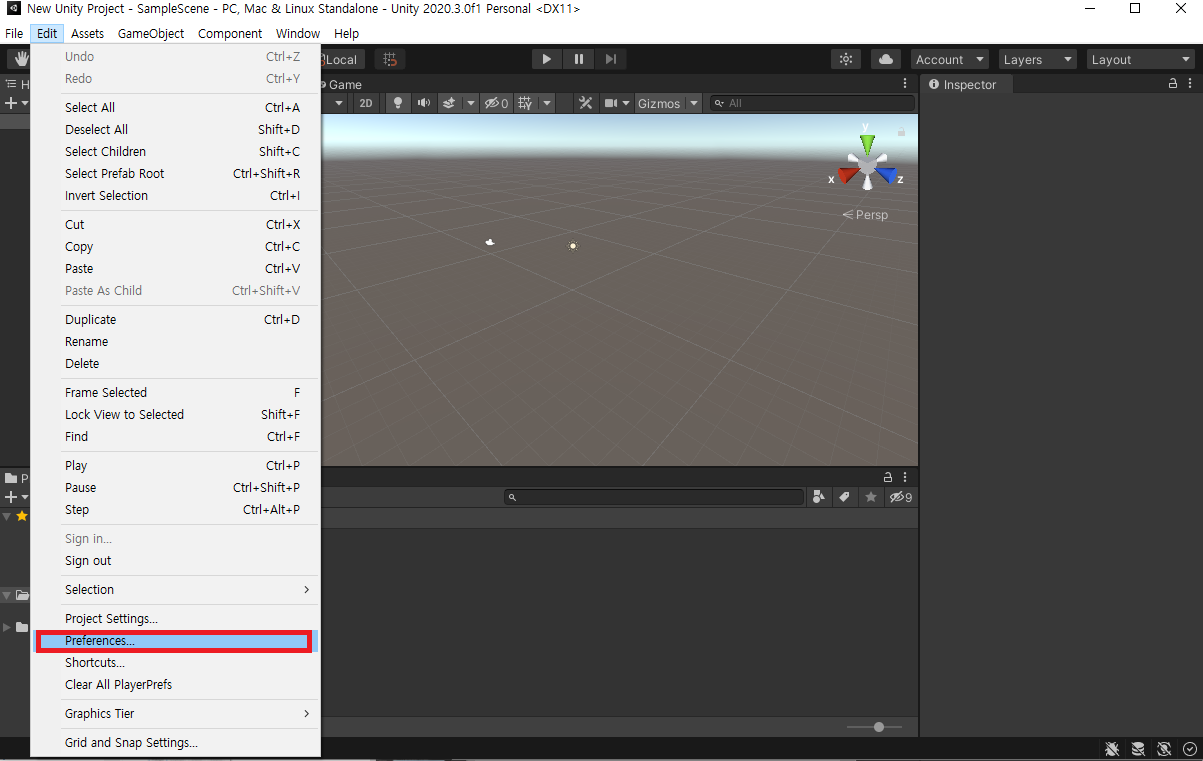Toggle the scene grid visibility icon
The image size is (1203, 761).
(525, 103)
